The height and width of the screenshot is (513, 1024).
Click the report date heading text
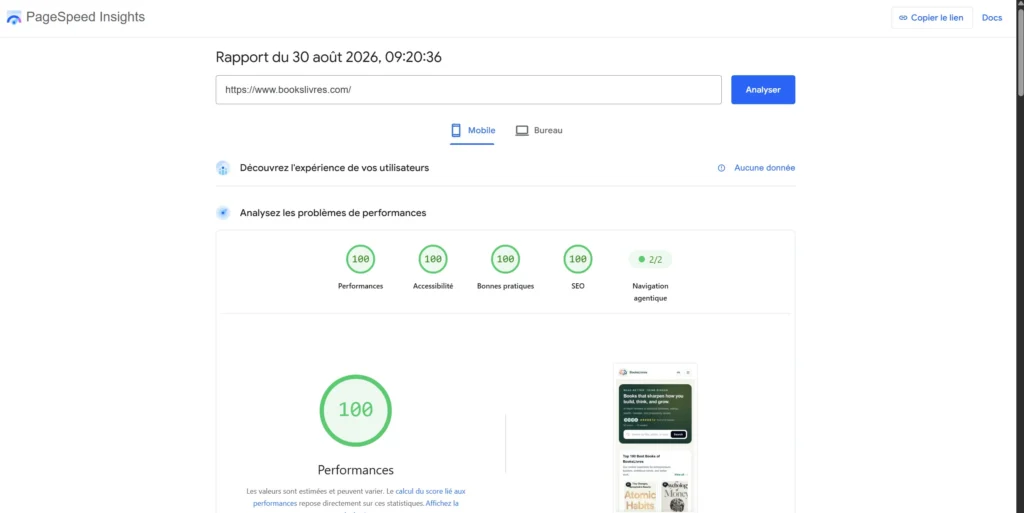click(x=328, y=57)
